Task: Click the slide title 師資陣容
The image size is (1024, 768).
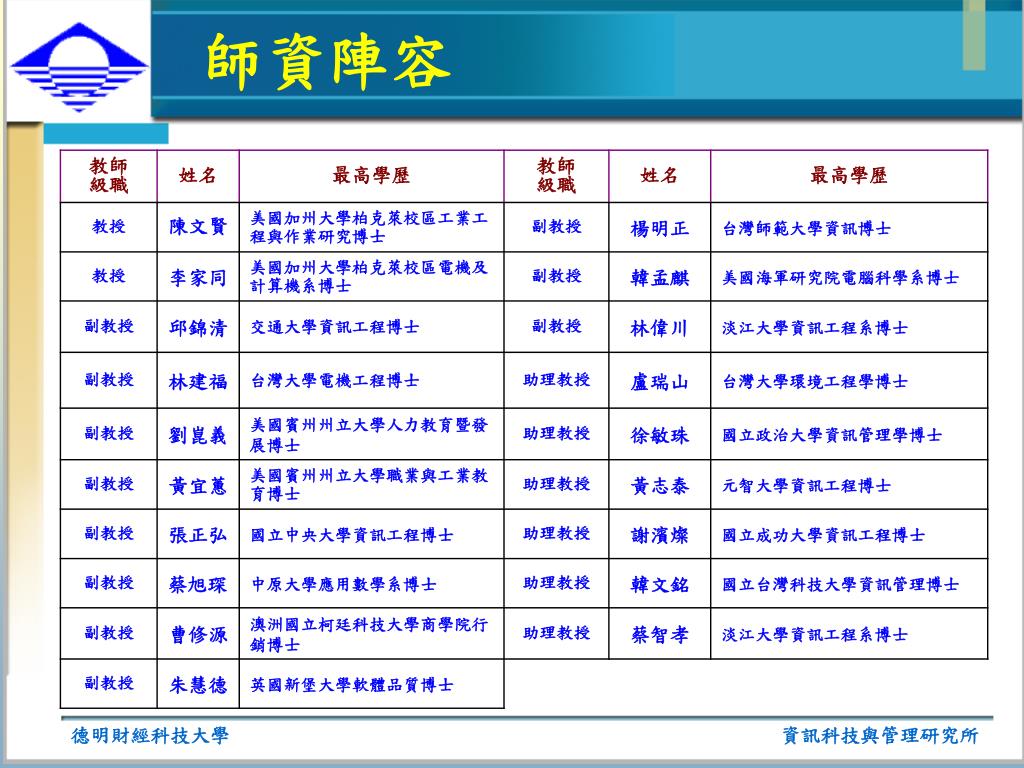Action: click(x=328, y=62)
